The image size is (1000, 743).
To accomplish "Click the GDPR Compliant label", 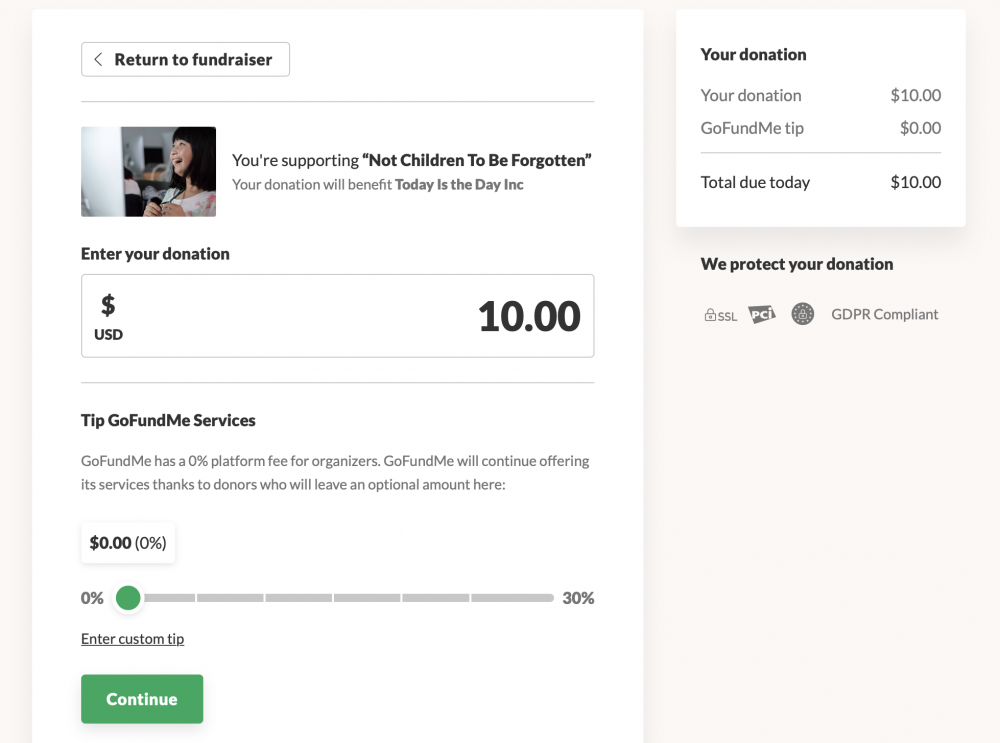I will tap(885, 314).
